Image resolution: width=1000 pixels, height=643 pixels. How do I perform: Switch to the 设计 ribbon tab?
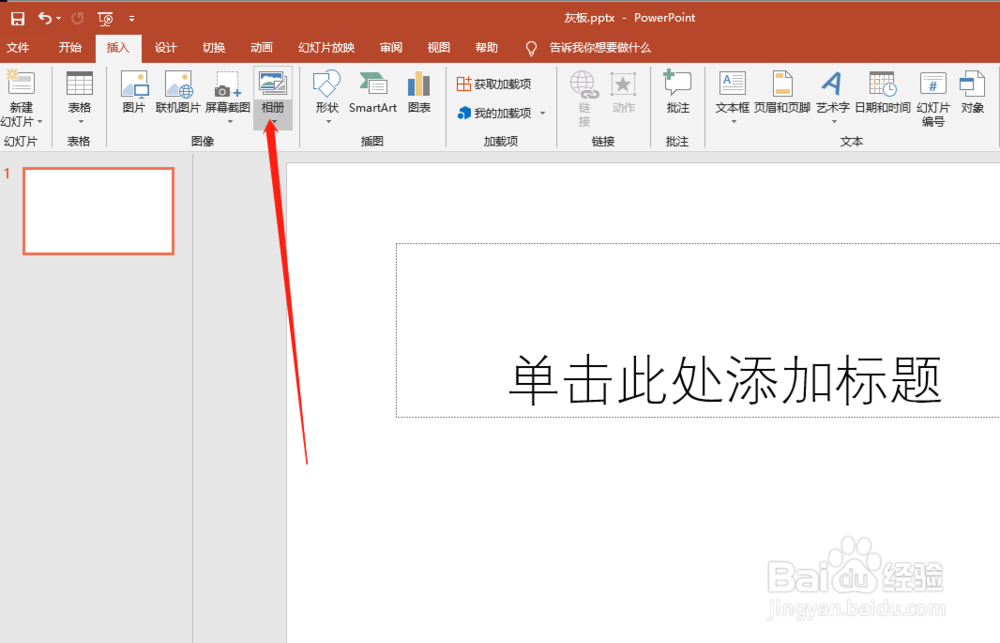166,47
